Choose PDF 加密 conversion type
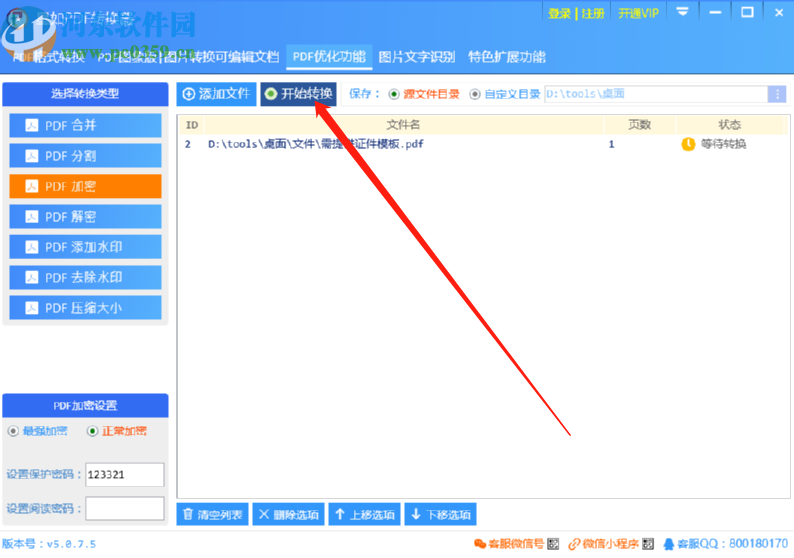The width and height of the screenshot is (794, 558). [85, 186]
